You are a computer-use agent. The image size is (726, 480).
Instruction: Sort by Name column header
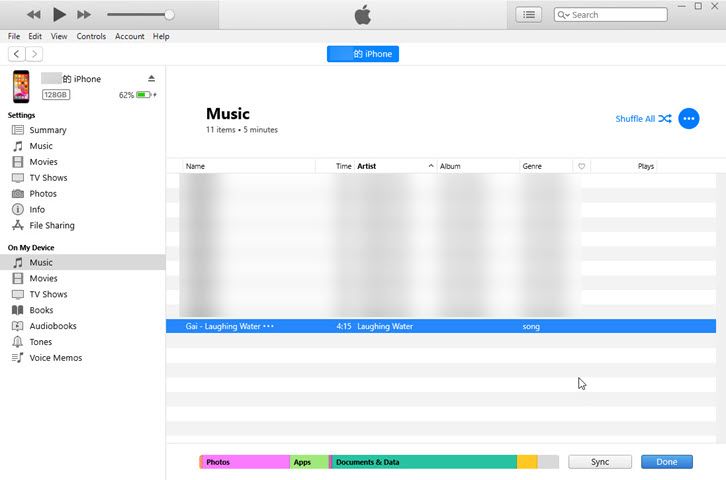249,166
